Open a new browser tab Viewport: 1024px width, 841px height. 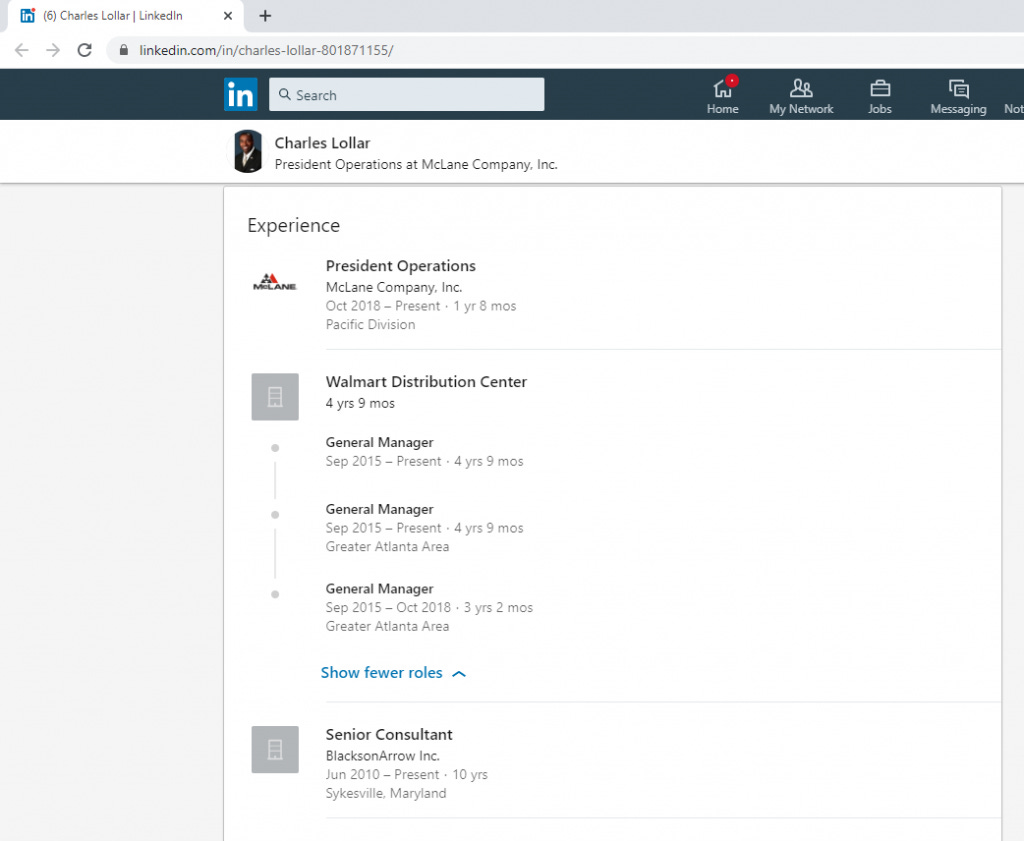[264, 16]
